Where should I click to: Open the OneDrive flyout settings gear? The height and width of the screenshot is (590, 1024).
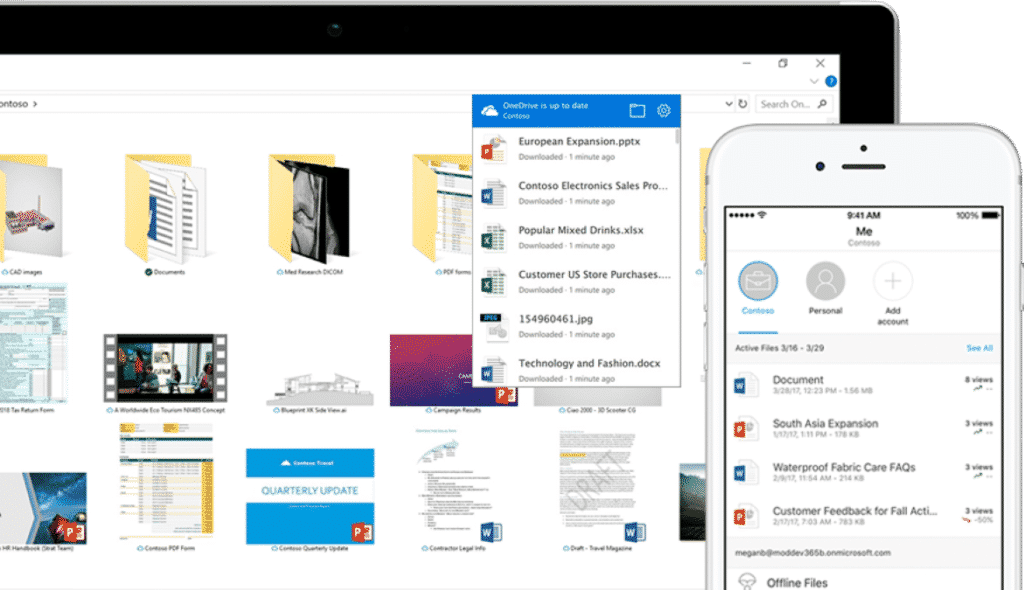click(x=664, y=110)
